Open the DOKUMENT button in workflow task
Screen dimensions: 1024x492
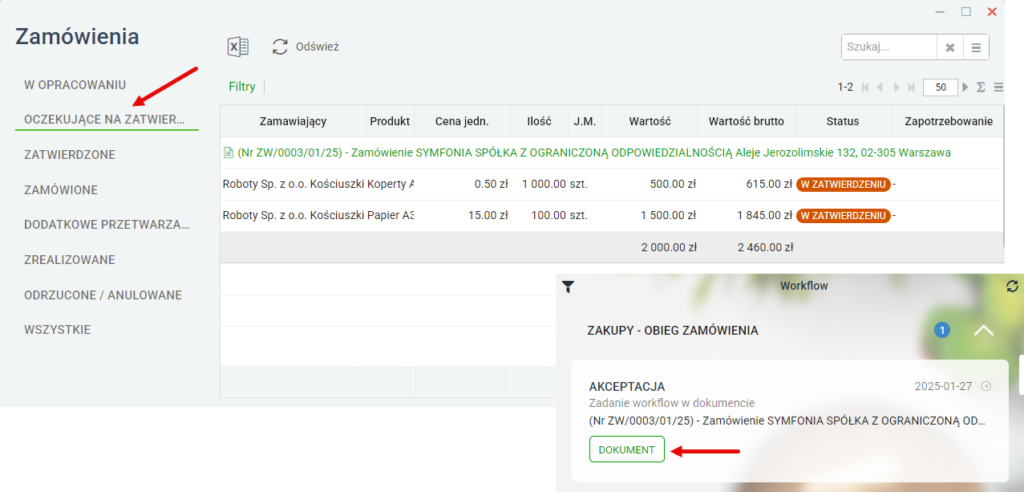coord(627,450)
